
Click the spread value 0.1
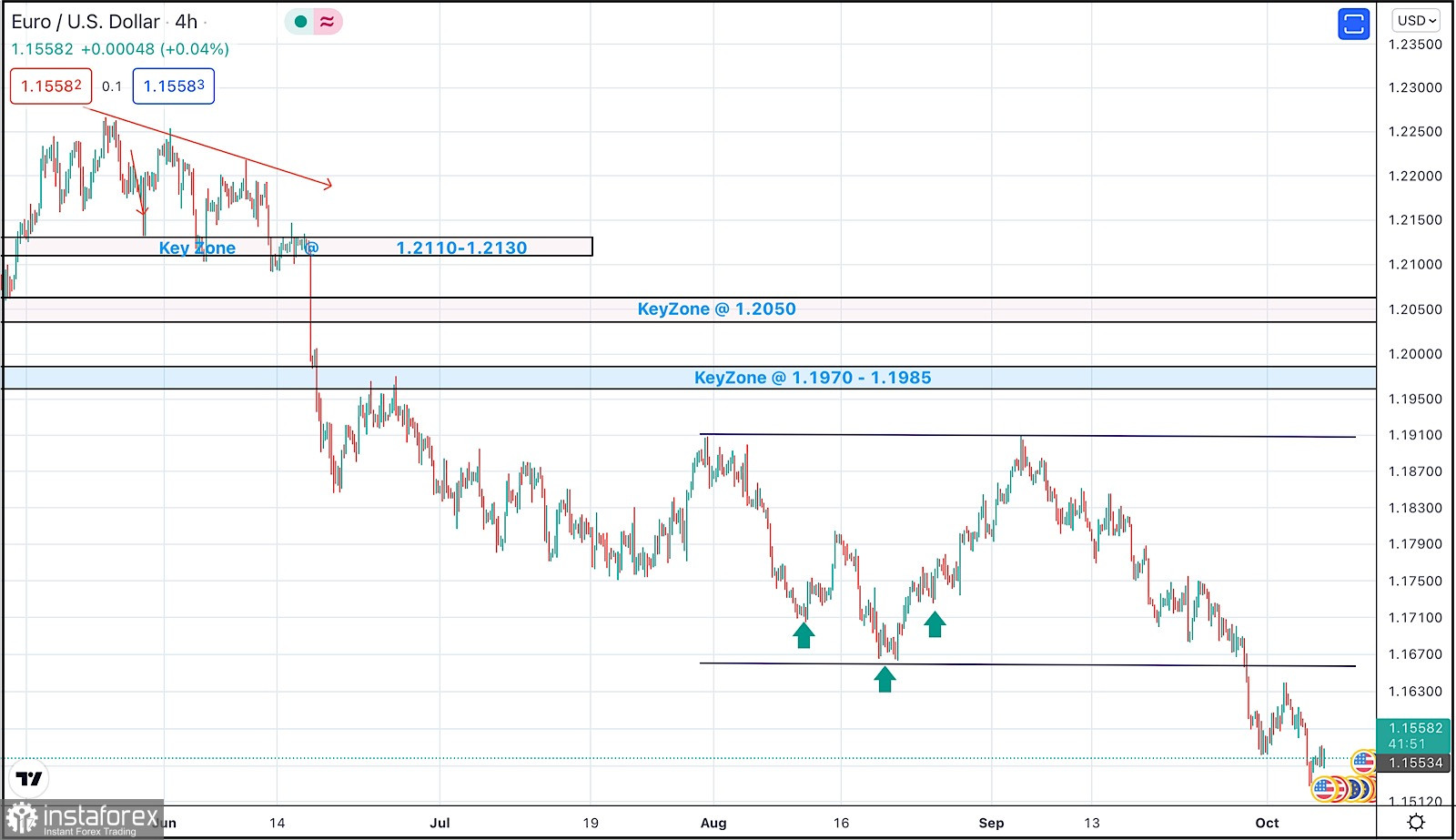pyautogui.click(x=112, y=86)
